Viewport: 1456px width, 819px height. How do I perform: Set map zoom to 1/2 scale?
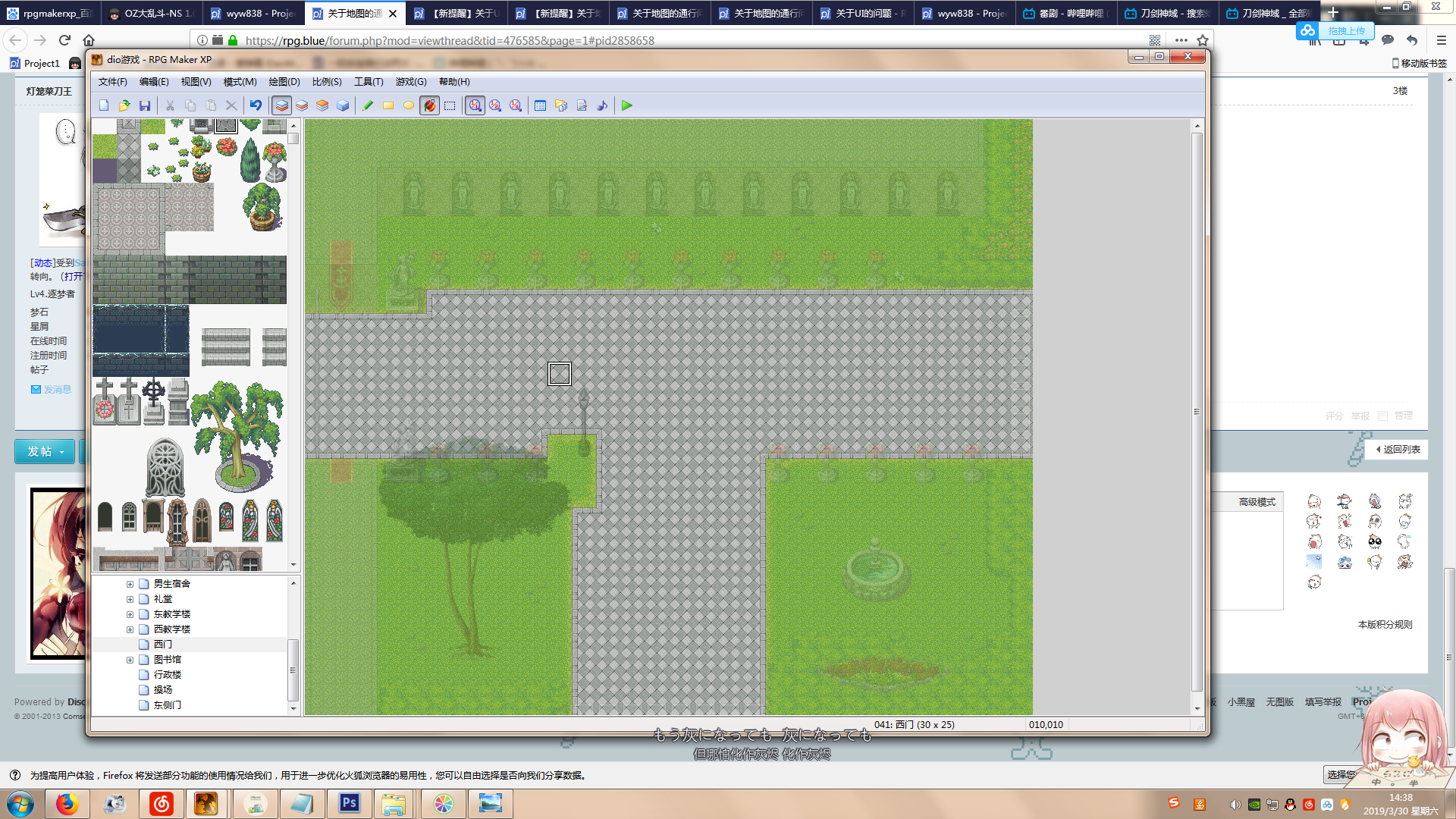click(x=495, y=105)
